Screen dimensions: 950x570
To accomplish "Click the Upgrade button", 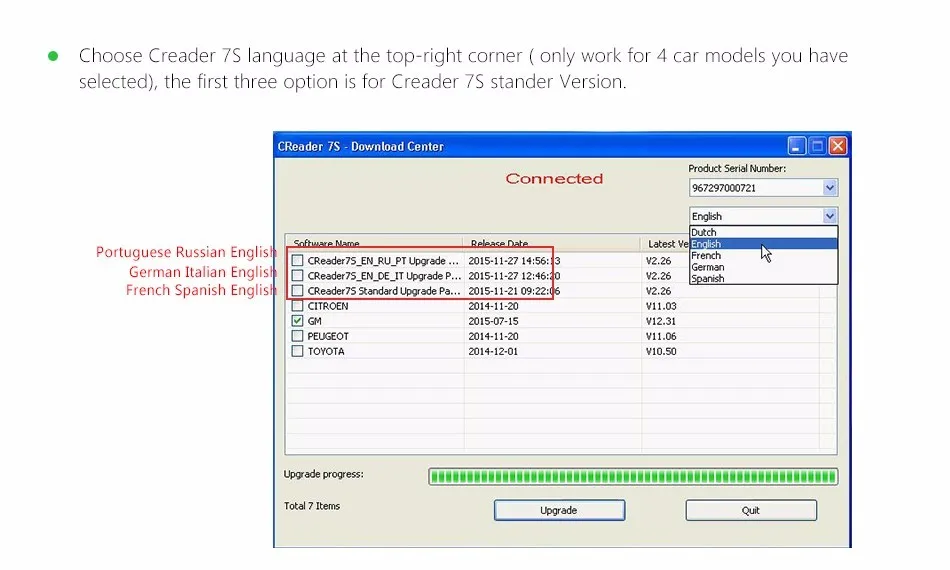I will pos(559,510).
